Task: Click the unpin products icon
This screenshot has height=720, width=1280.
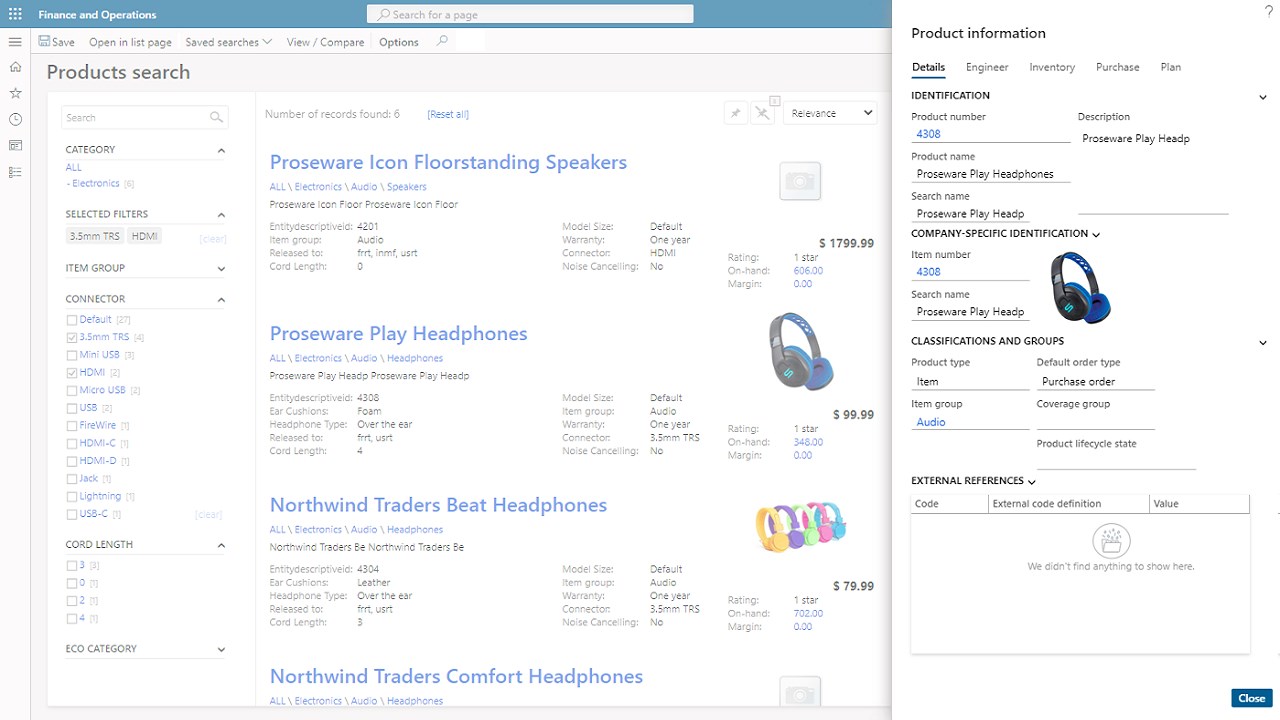Action: [763, 113]
